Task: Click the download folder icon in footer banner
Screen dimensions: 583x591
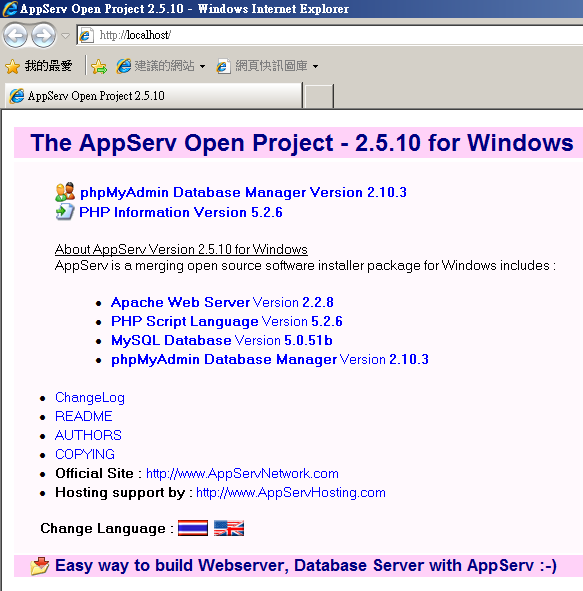Action: [40, 566]
